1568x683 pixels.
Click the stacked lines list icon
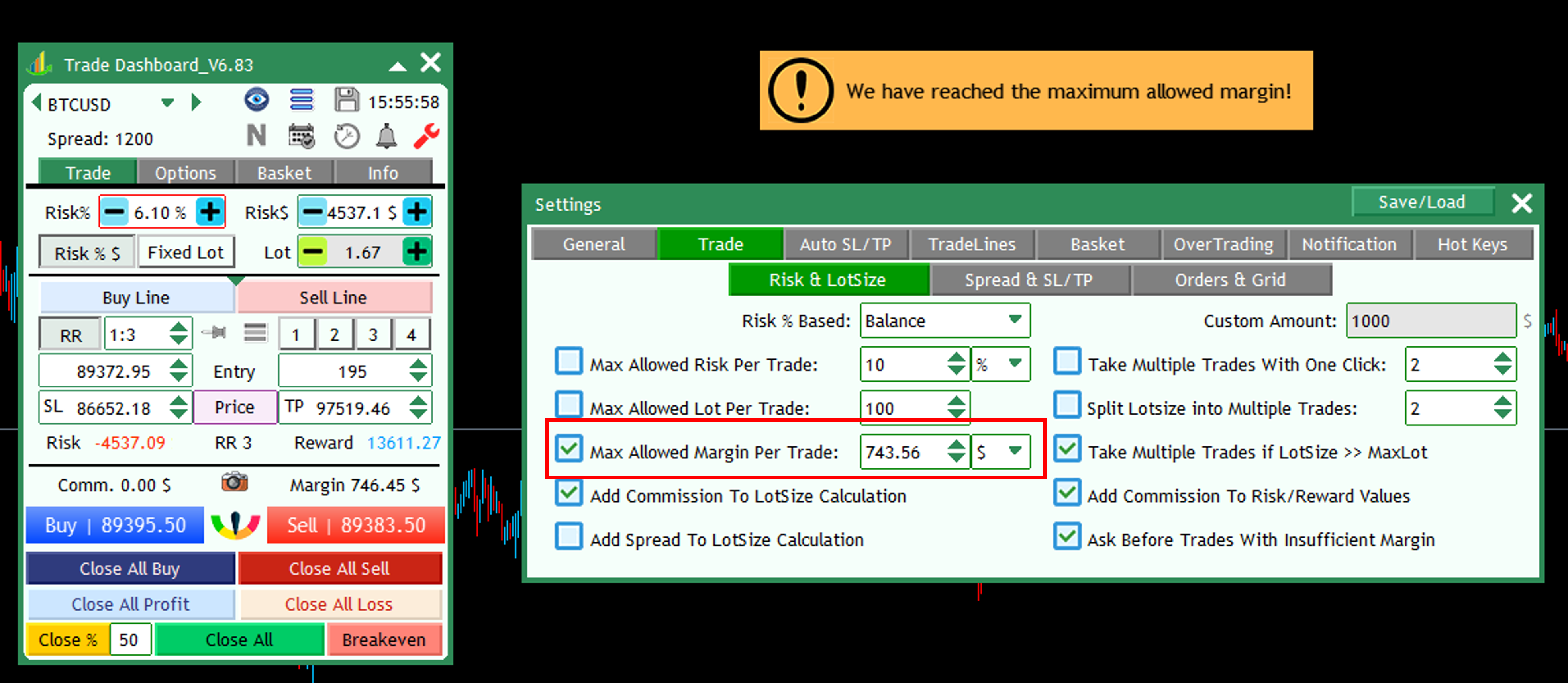click(301, 100)
